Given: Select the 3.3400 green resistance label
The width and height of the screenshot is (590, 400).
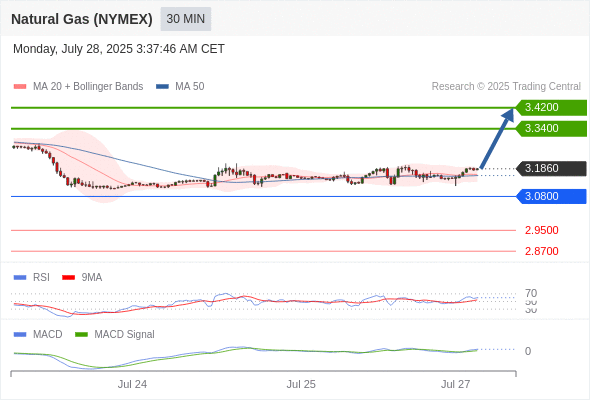Looking at the screenshot, I should pos(551,129).
